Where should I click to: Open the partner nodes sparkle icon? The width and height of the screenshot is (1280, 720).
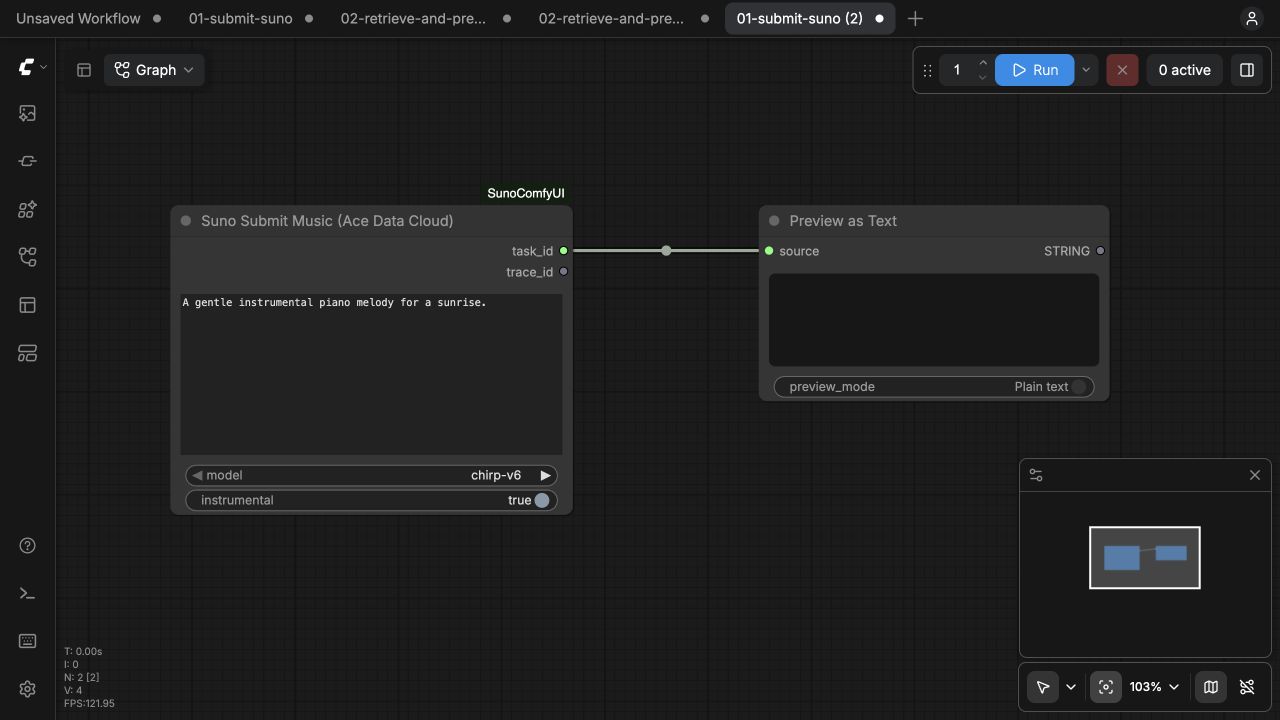click(x=27, y=209)
